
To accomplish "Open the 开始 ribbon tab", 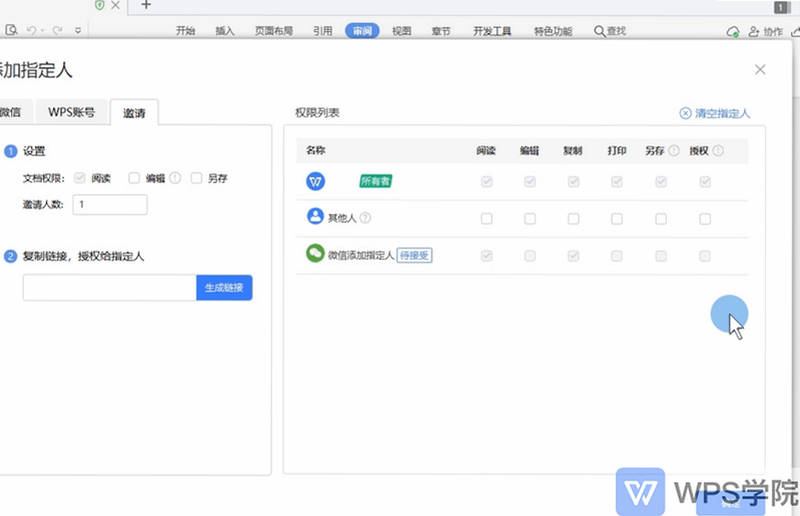I will coord(185,31).
